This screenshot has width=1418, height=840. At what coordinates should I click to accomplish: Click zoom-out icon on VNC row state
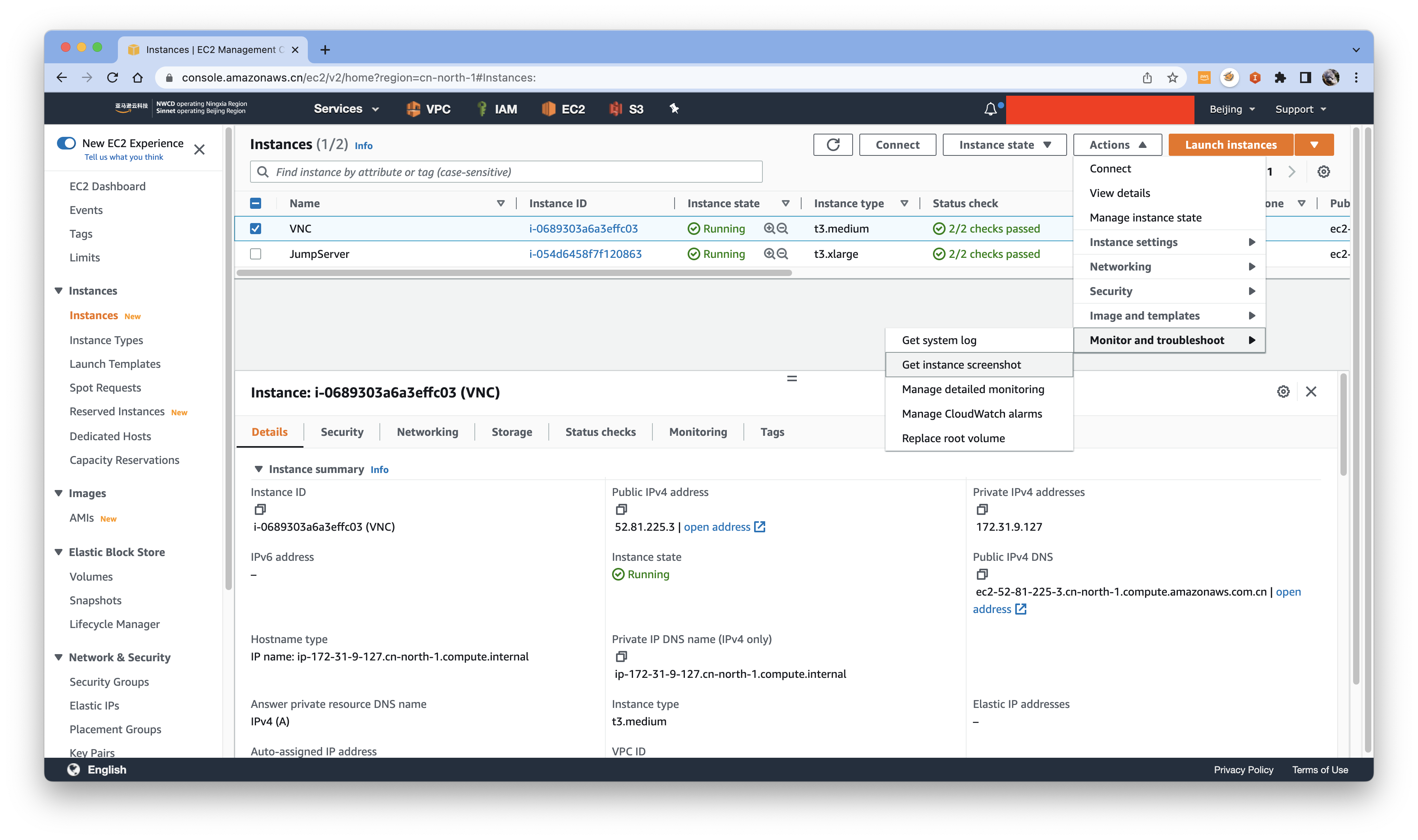point(783,228)
